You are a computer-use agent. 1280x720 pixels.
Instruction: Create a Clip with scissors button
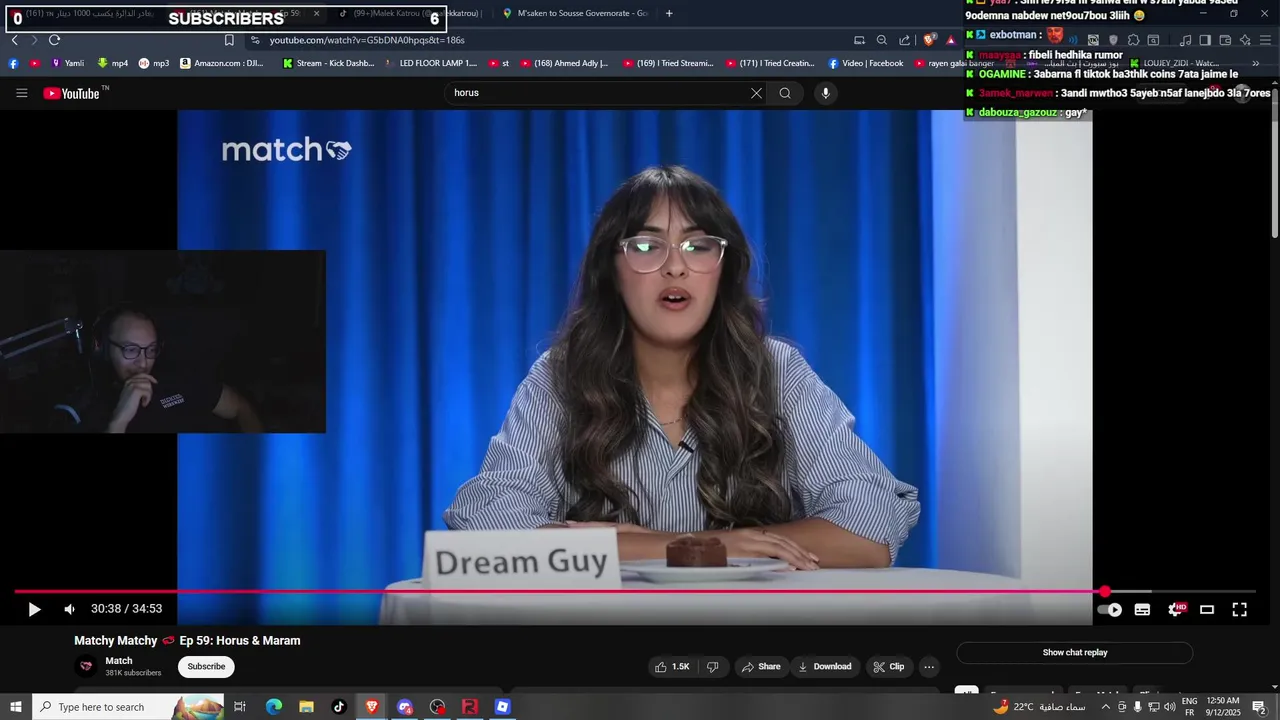888,666
